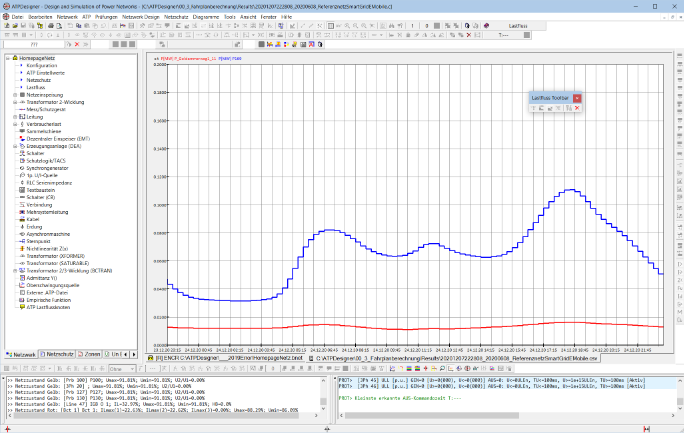Select the Schalter (CB) element
The width and height of the screenshot is (684, 433).
[x=41, y=197]
